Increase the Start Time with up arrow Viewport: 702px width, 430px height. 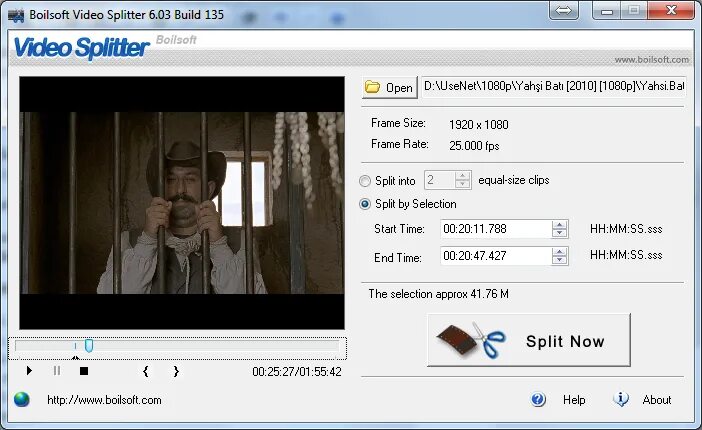pos(559,225)
